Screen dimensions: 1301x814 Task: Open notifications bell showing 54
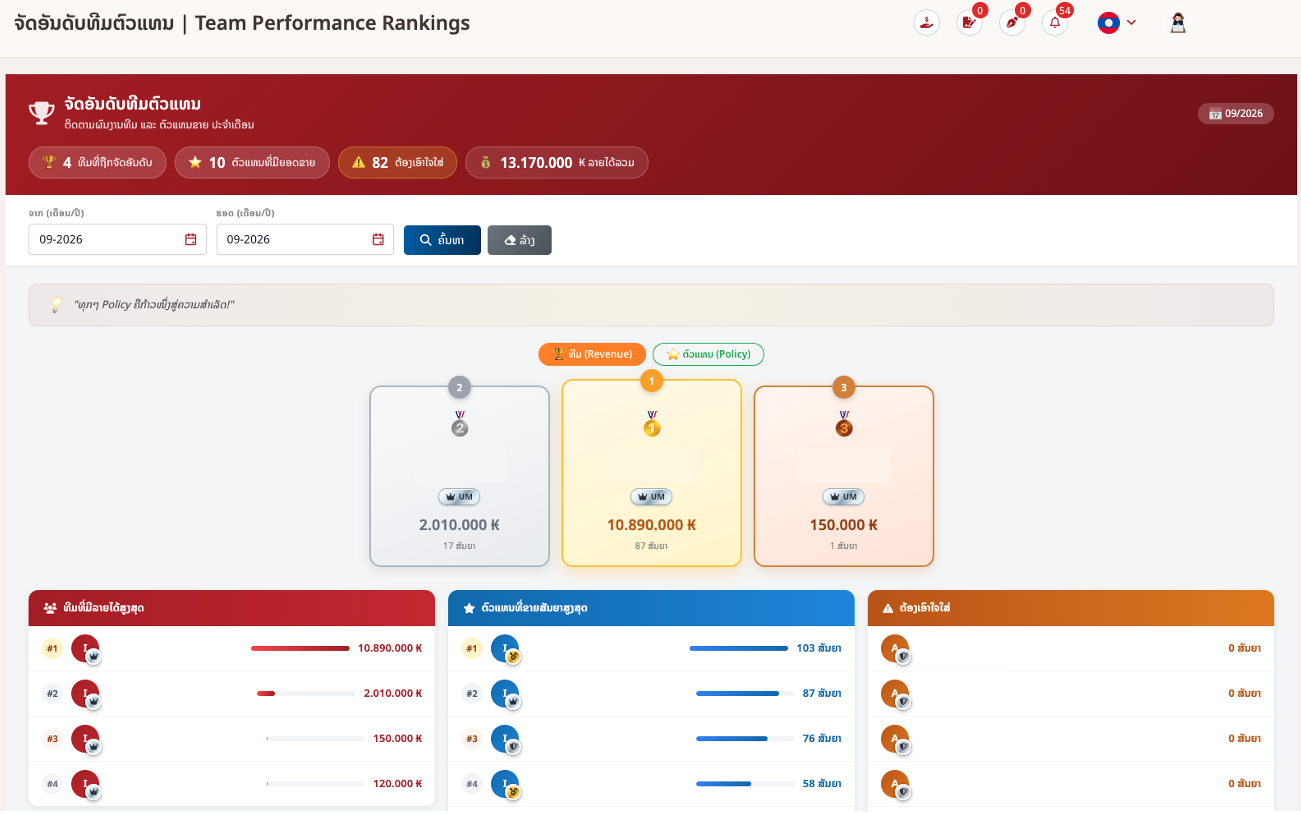1055,22
